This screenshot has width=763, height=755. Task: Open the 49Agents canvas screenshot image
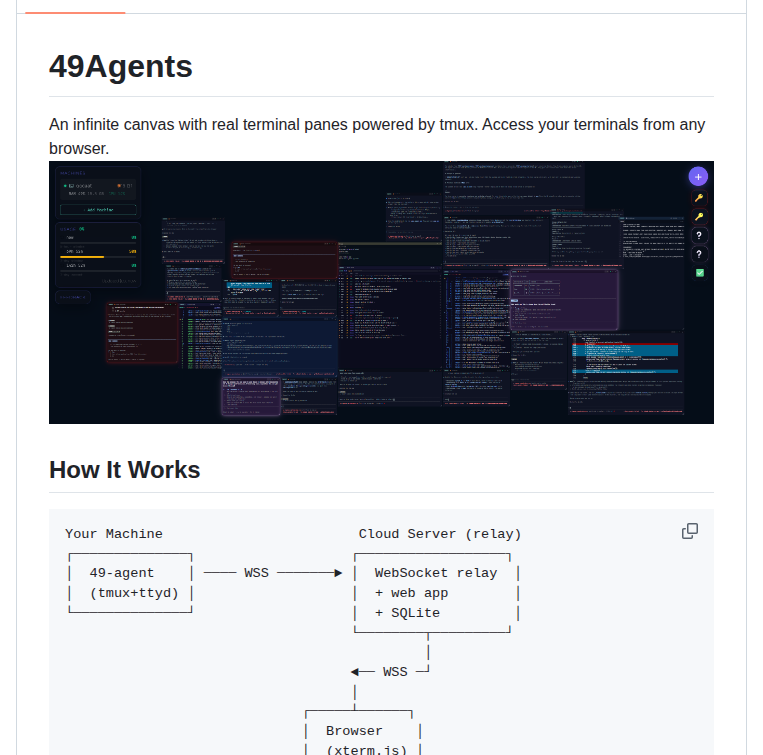point(381,292)
